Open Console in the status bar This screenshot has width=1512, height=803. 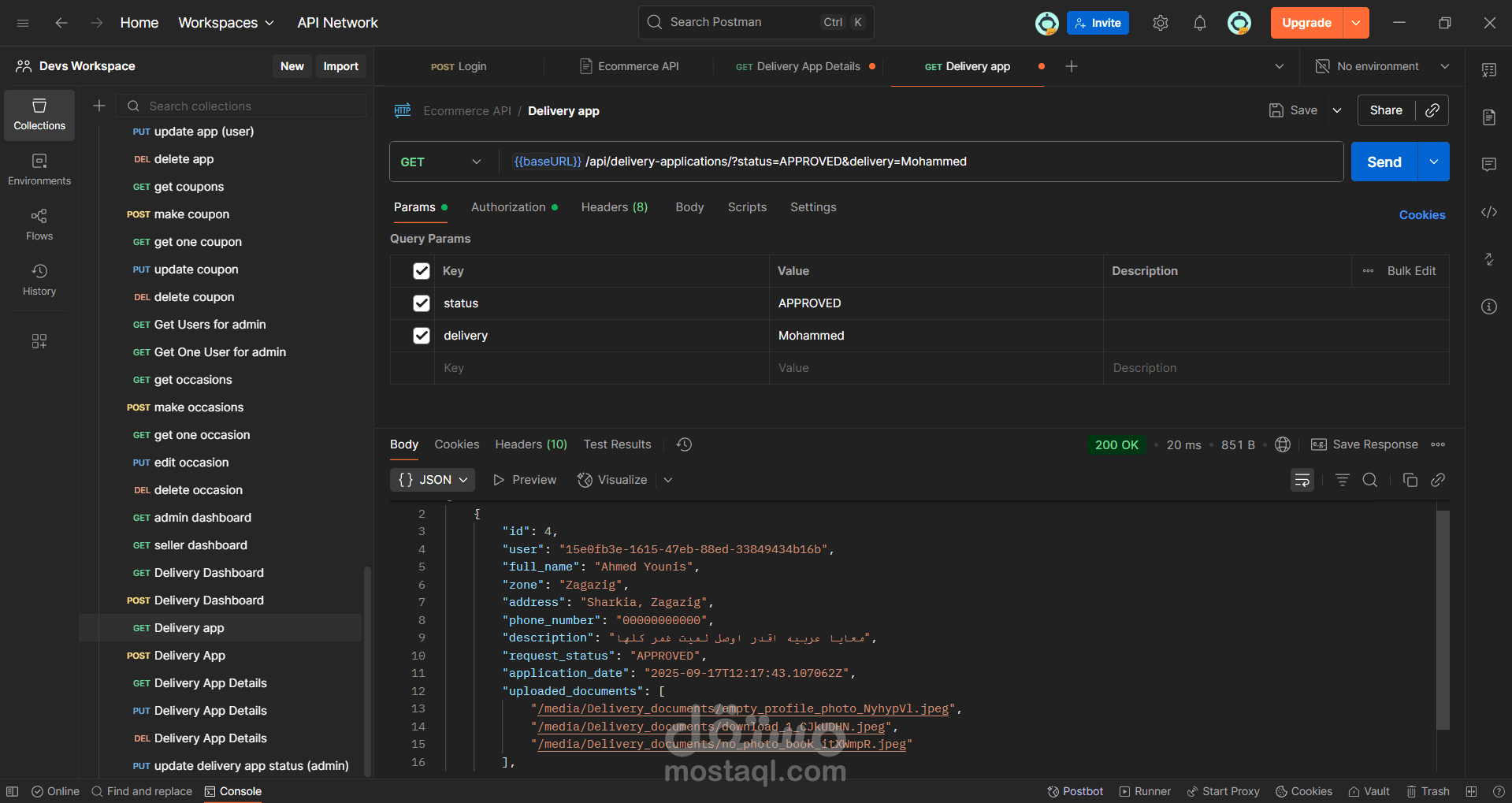(x=233, y=791)
